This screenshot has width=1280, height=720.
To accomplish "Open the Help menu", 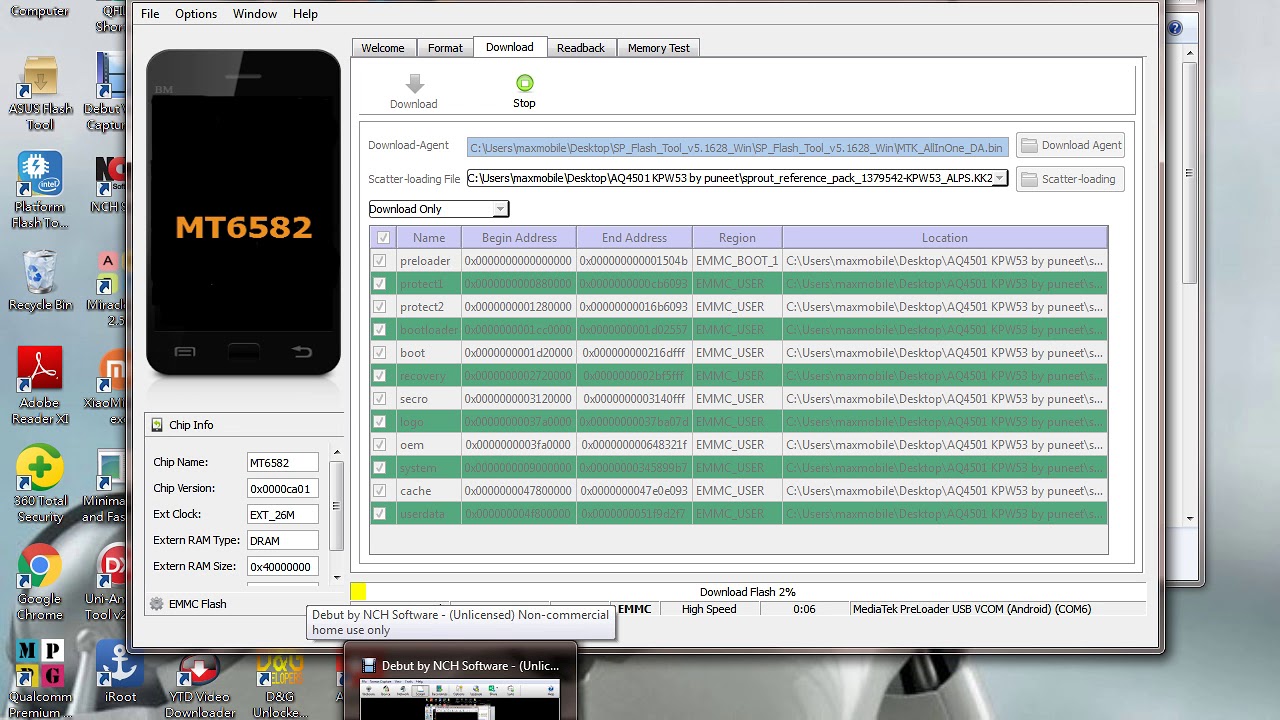I will pyautogui.click(x=305, y=14).
